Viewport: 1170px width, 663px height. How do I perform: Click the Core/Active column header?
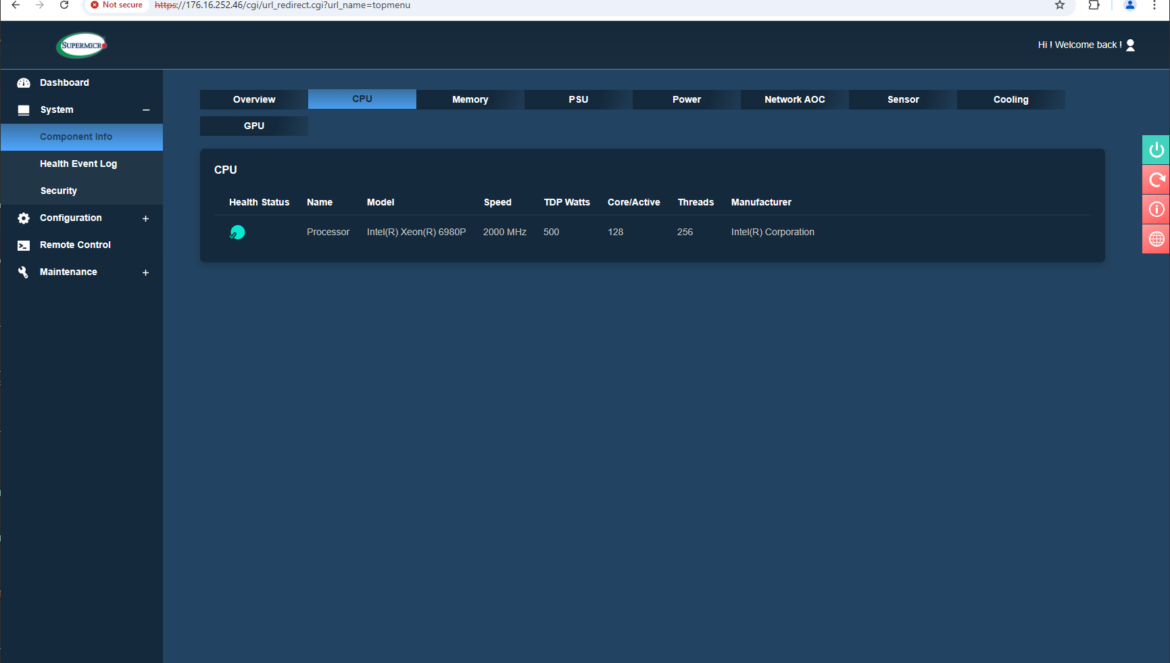pyautogui.click(x=634, y=202)
